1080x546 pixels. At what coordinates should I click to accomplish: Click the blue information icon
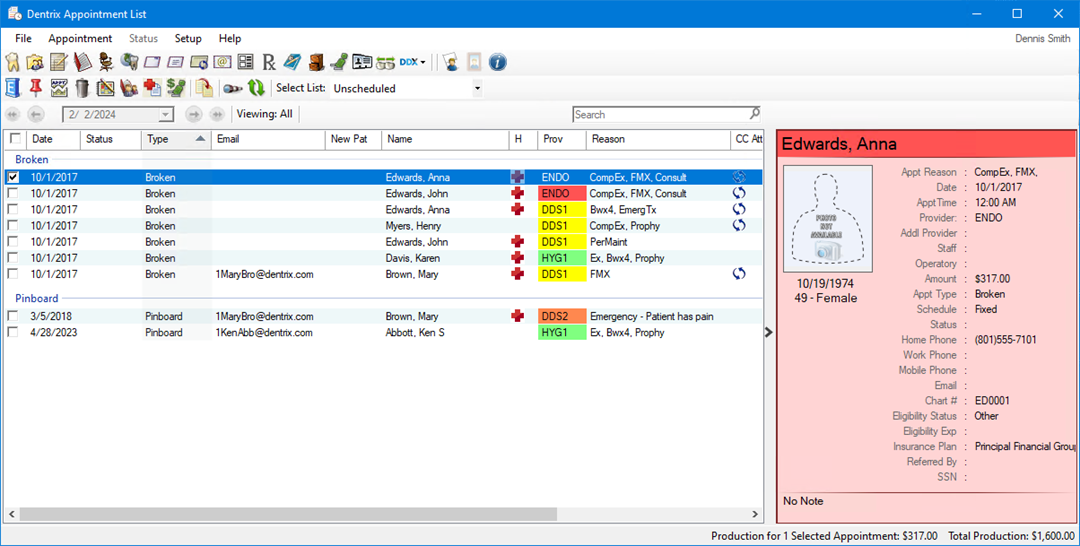coord(497,62)
